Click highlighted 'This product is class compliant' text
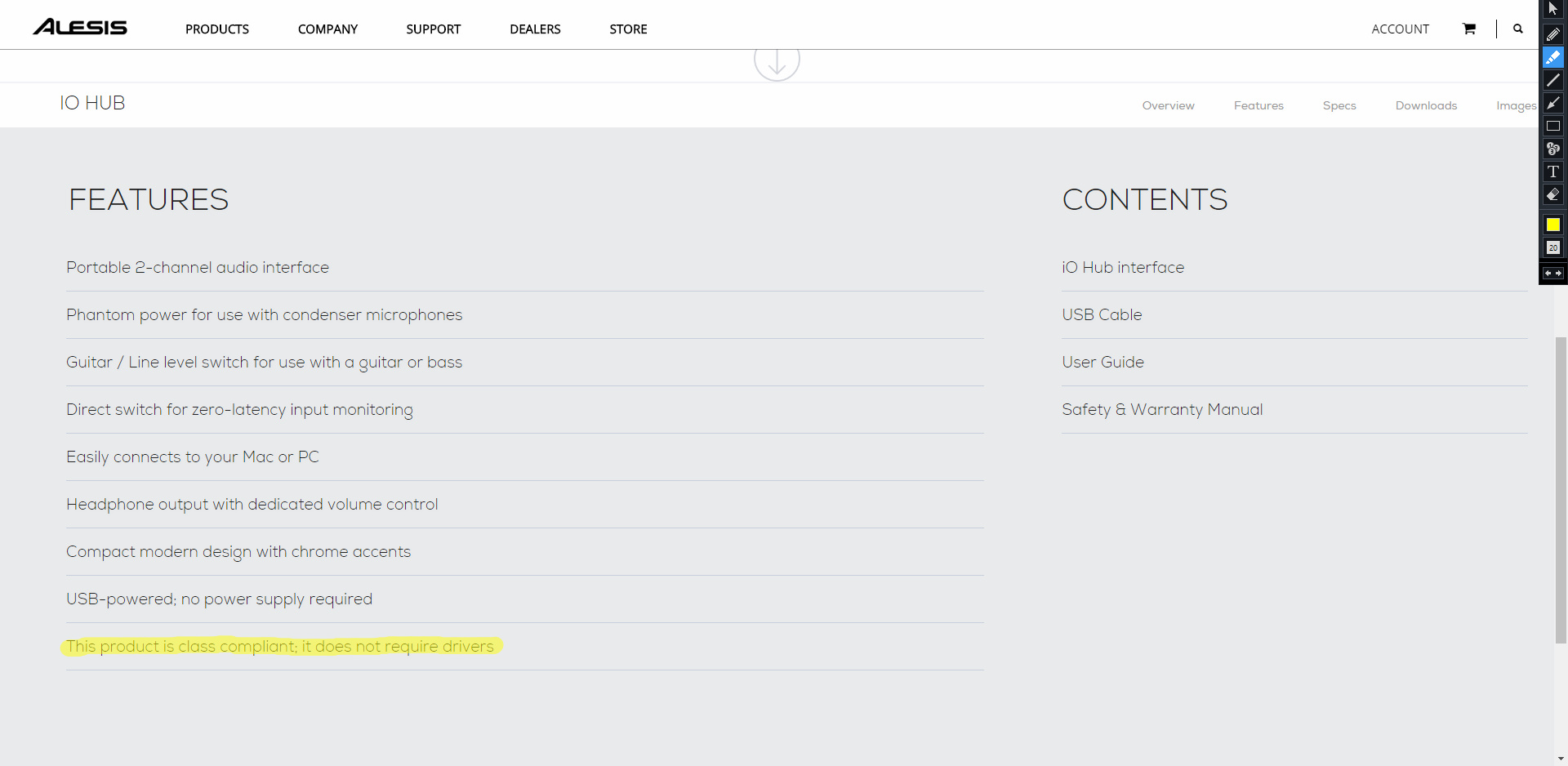1568x766 pixels. tap(280, 647)
